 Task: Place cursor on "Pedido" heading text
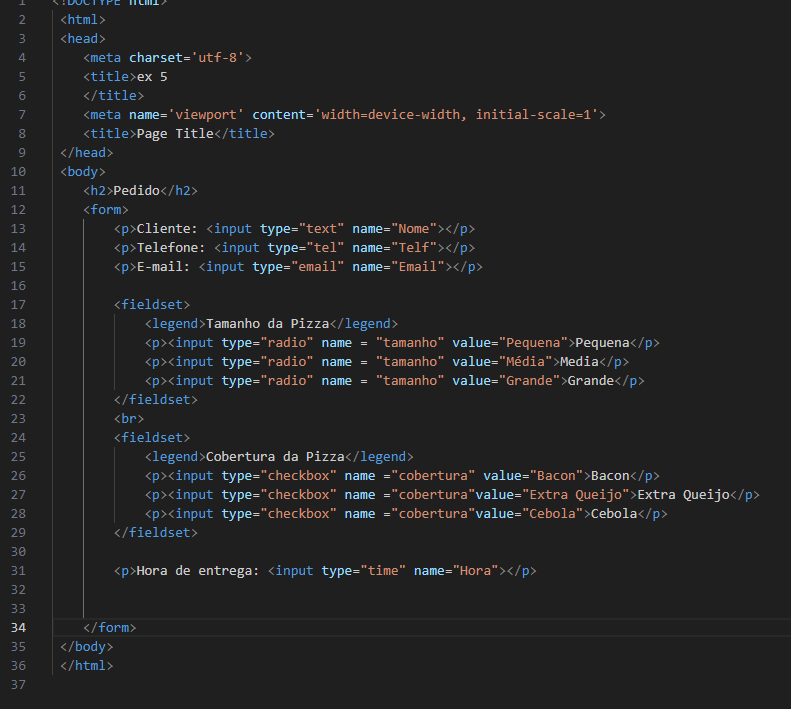pos(137,190)
